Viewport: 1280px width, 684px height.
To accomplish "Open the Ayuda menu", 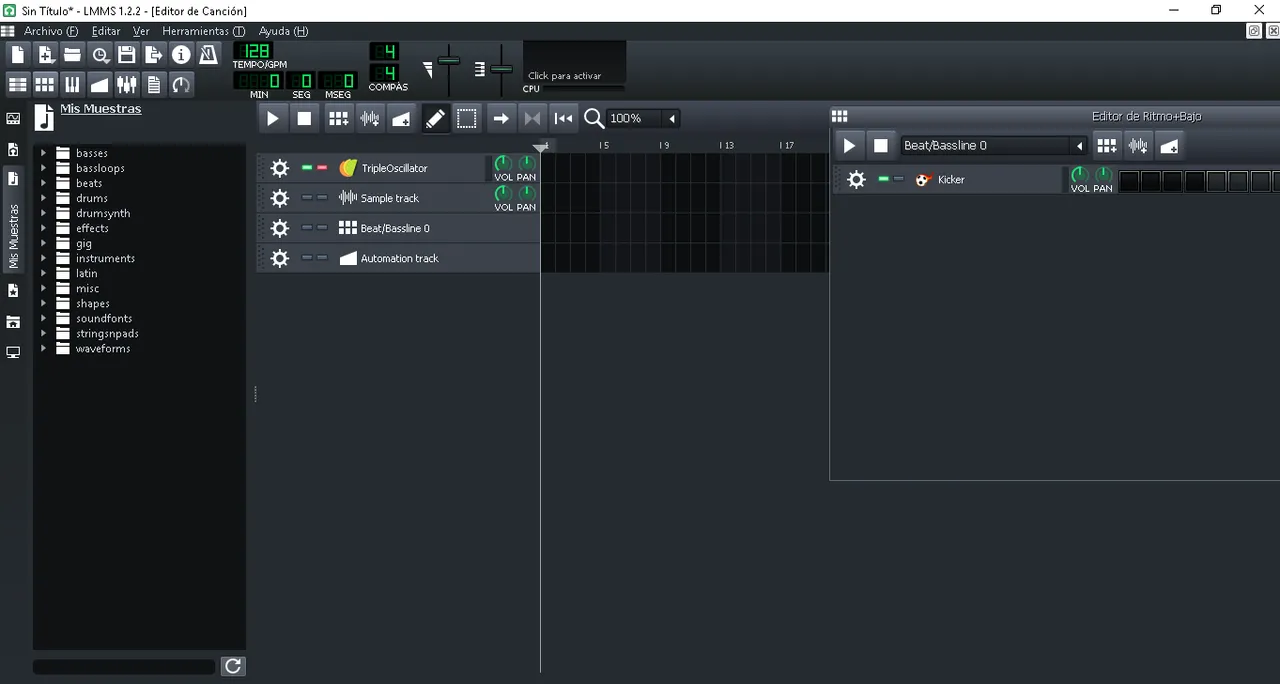I will pos(283,31).
